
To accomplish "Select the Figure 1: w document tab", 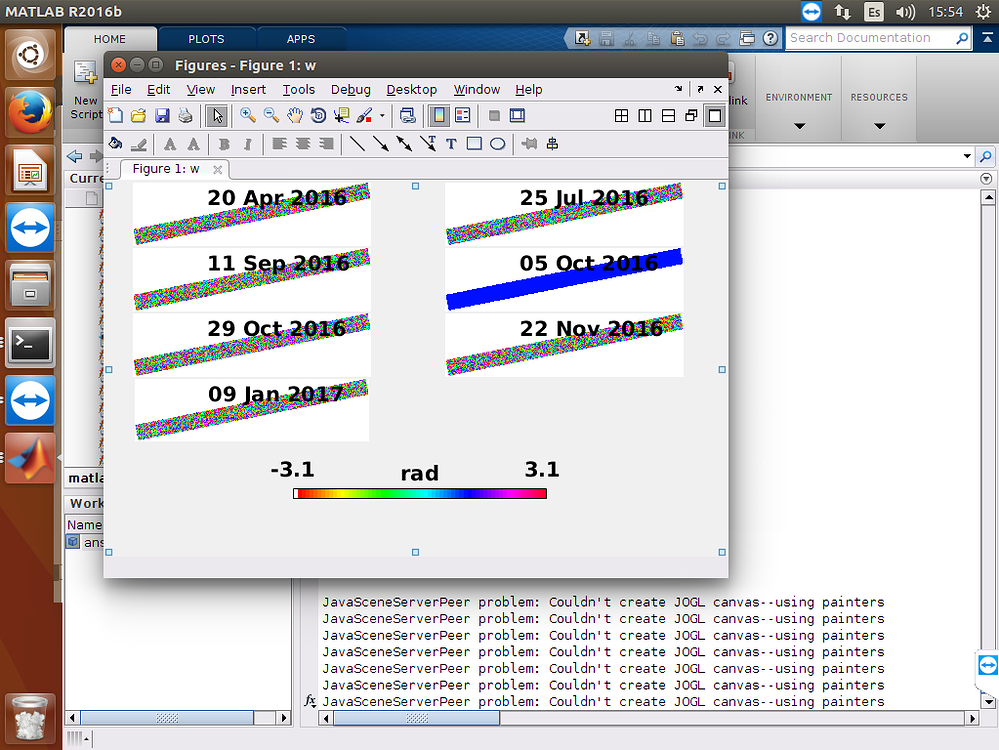I will pyautogui.click(x=166, y=169).
